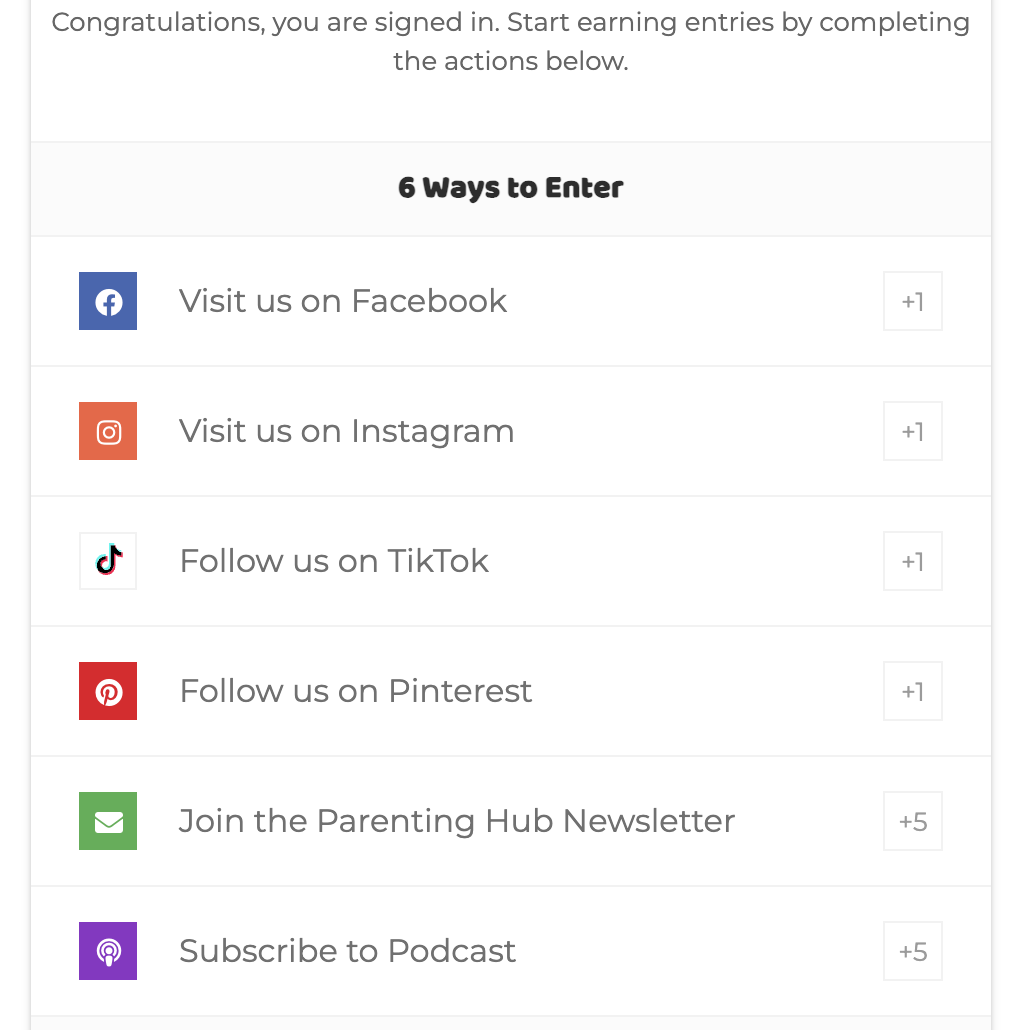1018x1030 pixels.
Task: Select the Follow us on Pinterest entry
Action: pos(355,691)
